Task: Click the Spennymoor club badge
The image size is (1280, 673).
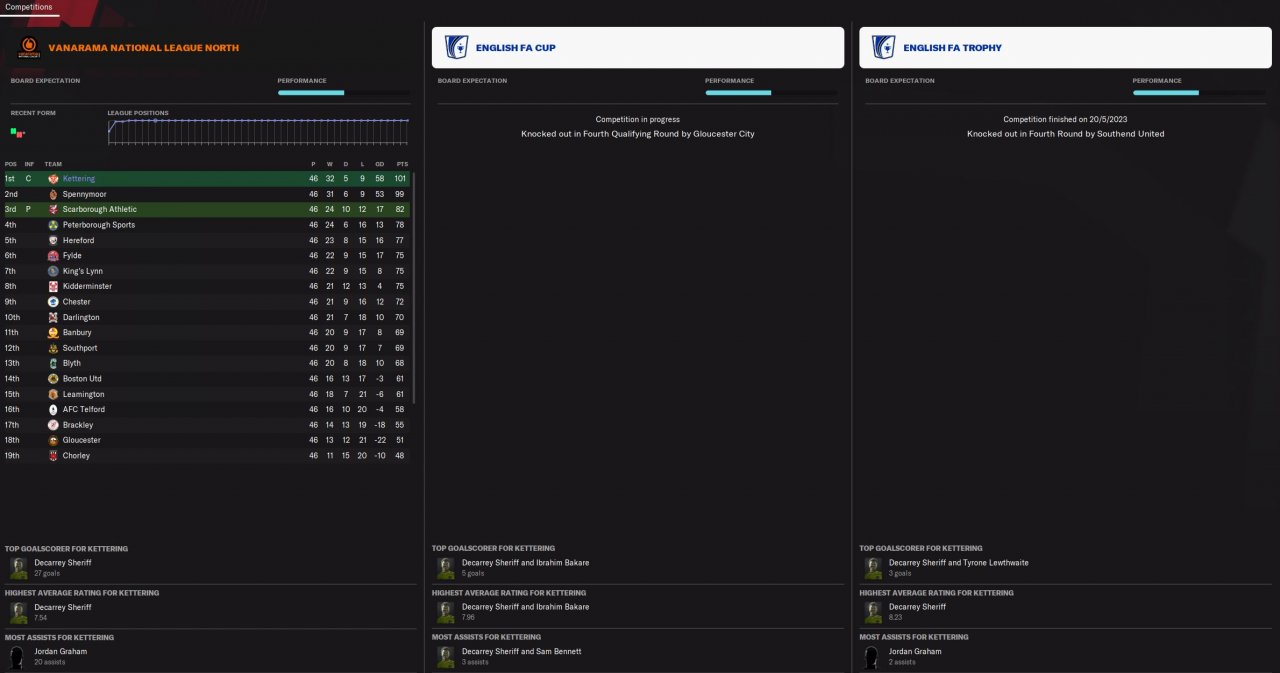Action: 53,194
